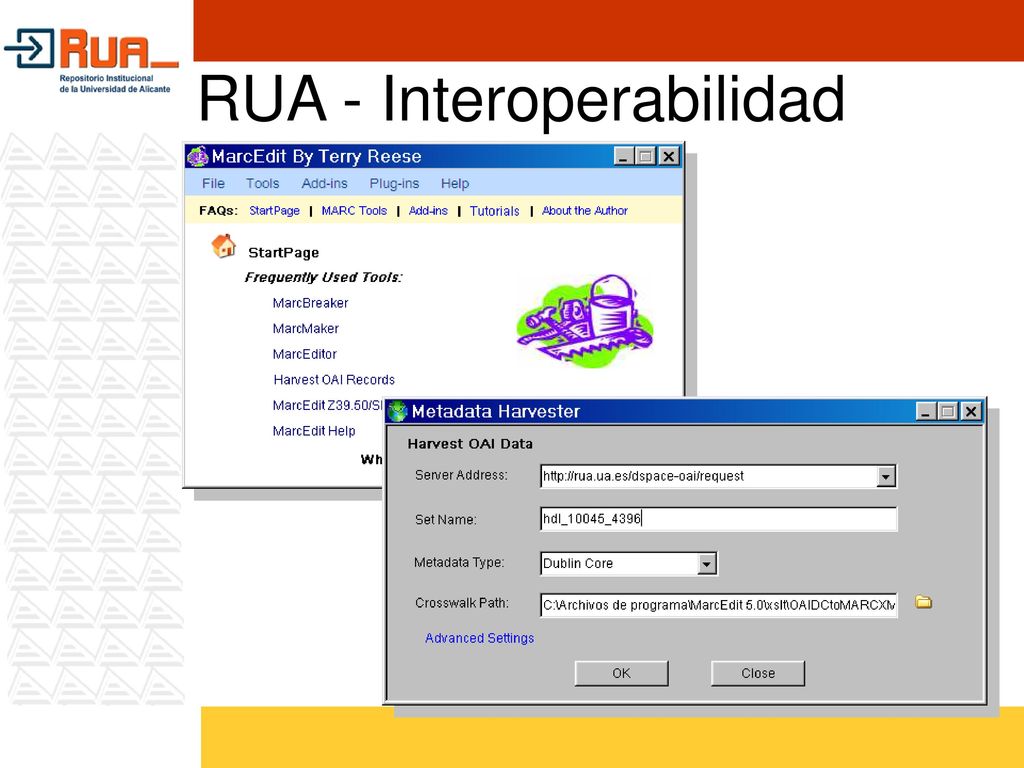The height and width of the screenshot is (768, 1024).
Task: Open the About the Author link
Action: tap(584, 211)
